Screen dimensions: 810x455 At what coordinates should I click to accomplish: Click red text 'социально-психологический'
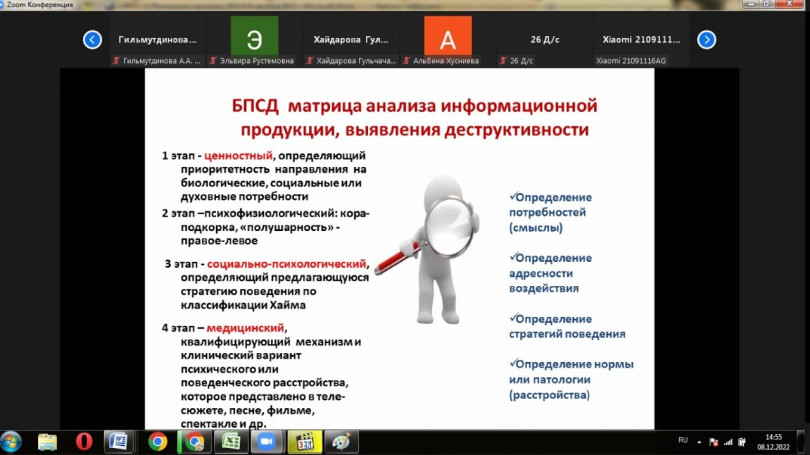click(x=287, y=264)
